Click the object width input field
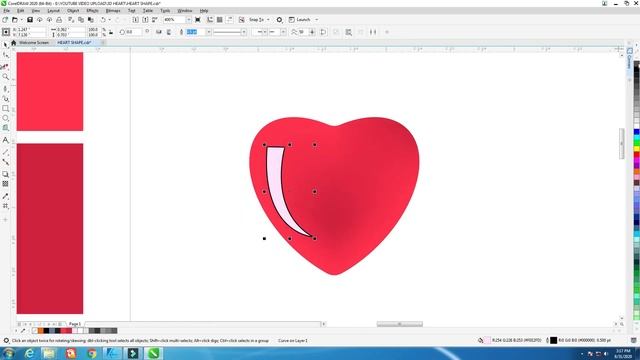640x360 pixels. [71, 29]
